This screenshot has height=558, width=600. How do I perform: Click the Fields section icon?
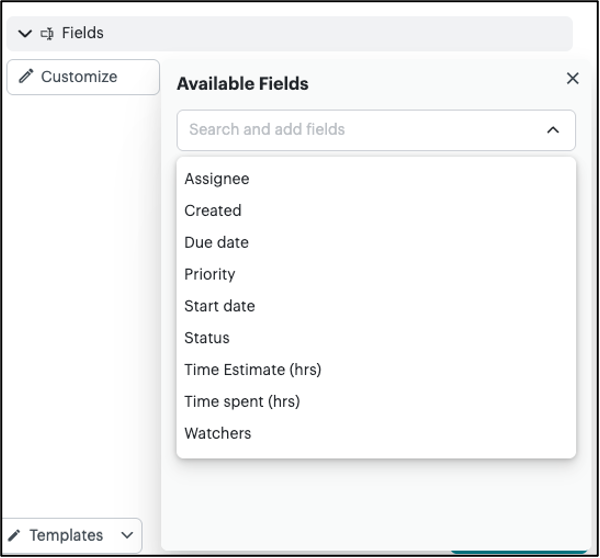tap(47, 33)
